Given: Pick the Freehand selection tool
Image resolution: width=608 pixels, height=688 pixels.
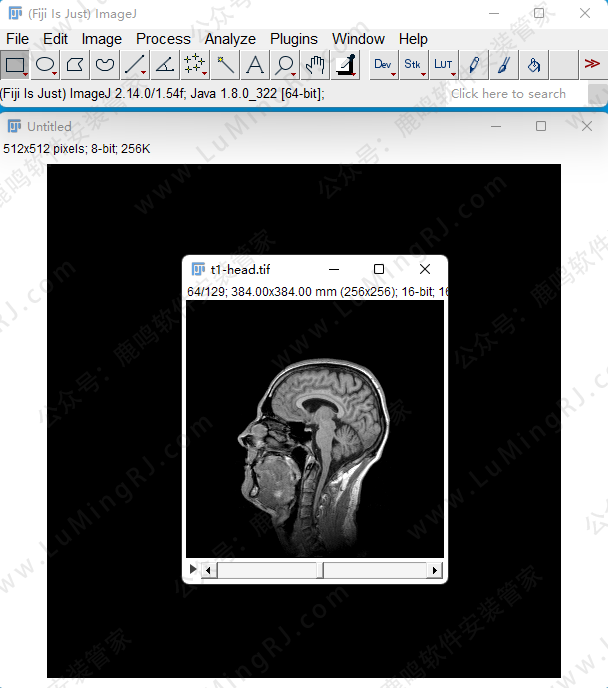Looking at the screenshot, I should (x=105, y=65).
